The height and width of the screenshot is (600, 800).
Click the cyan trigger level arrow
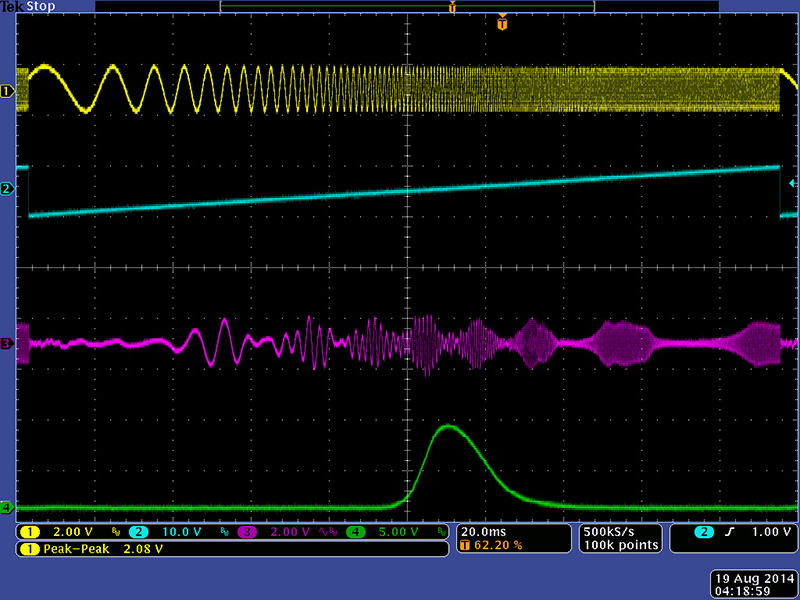[793, 184]
